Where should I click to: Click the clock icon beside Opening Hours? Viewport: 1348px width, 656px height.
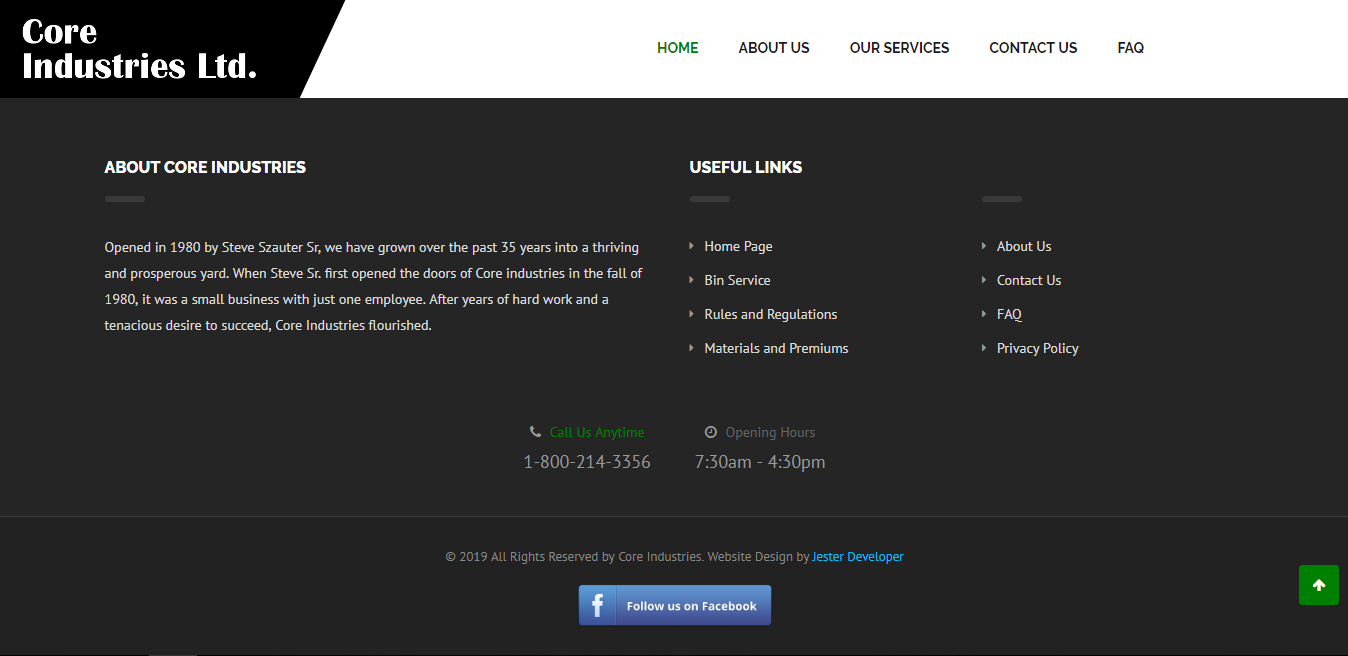711,432
